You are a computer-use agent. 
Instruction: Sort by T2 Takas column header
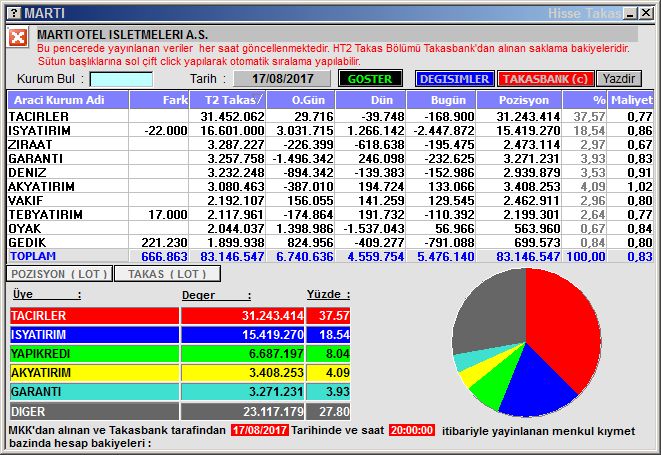pyautogui.click(x=228, y=100)
